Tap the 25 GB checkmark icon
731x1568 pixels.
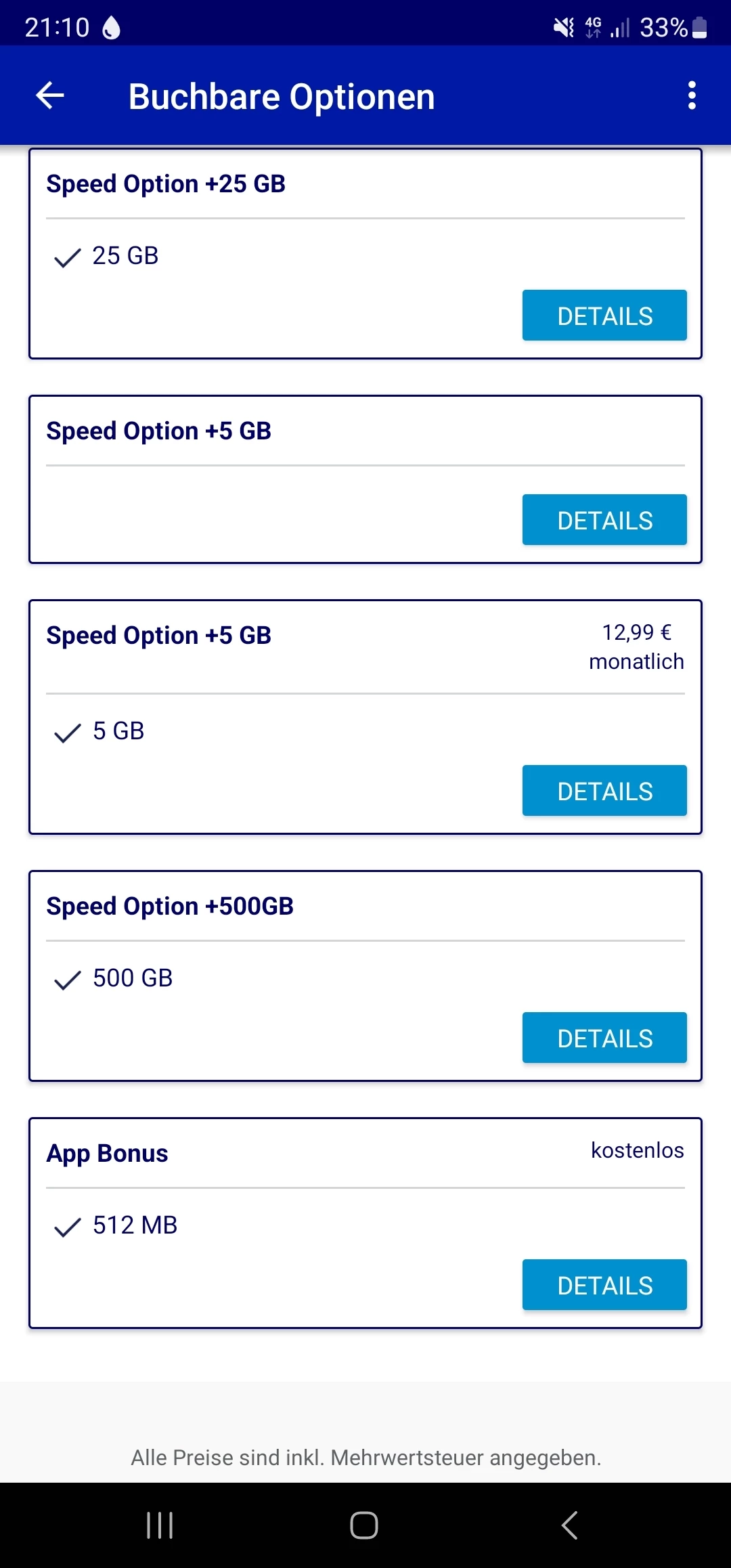coord(67,257)
